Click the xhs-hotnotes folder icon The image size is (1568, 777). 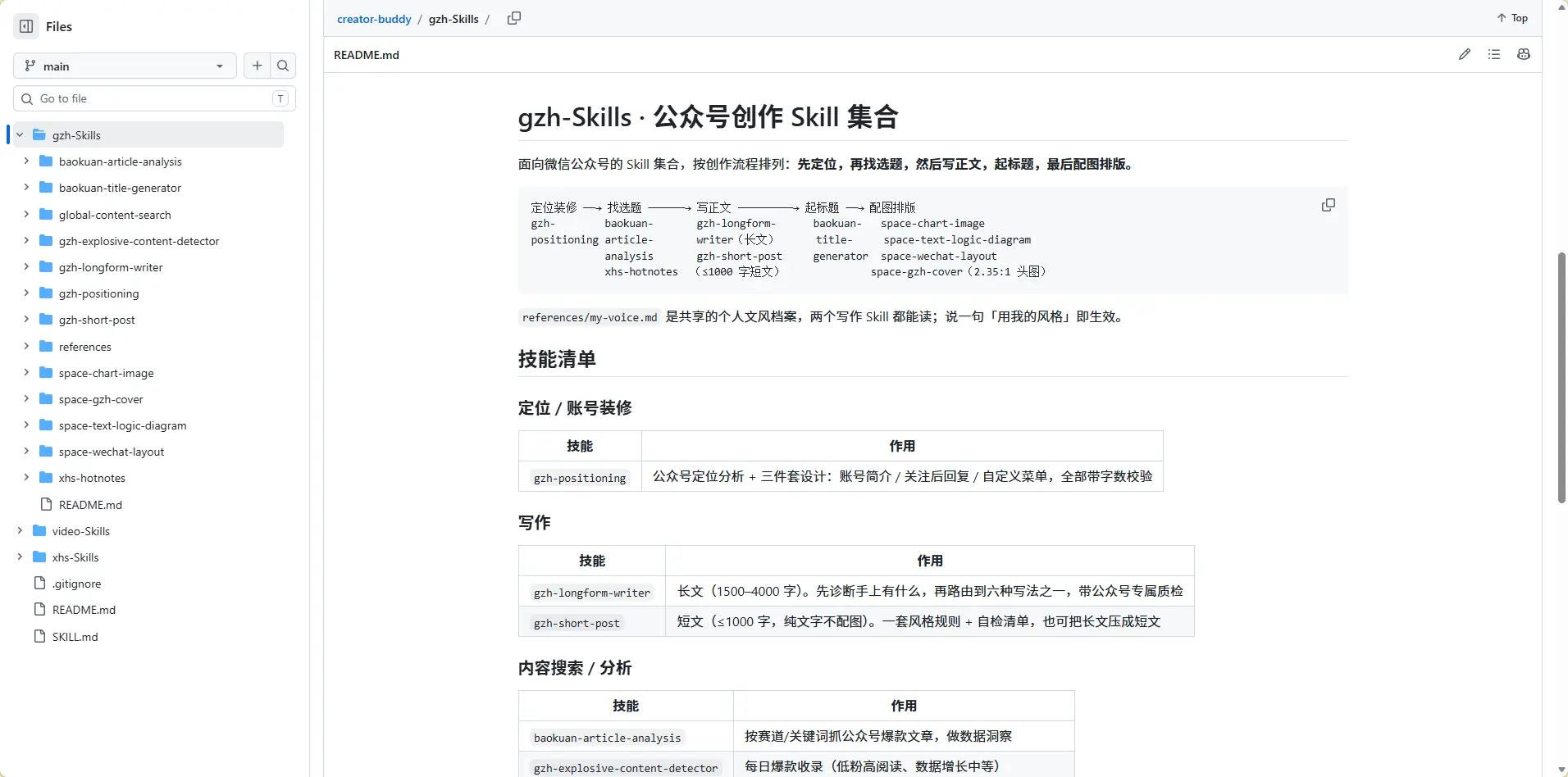(46, 478)
